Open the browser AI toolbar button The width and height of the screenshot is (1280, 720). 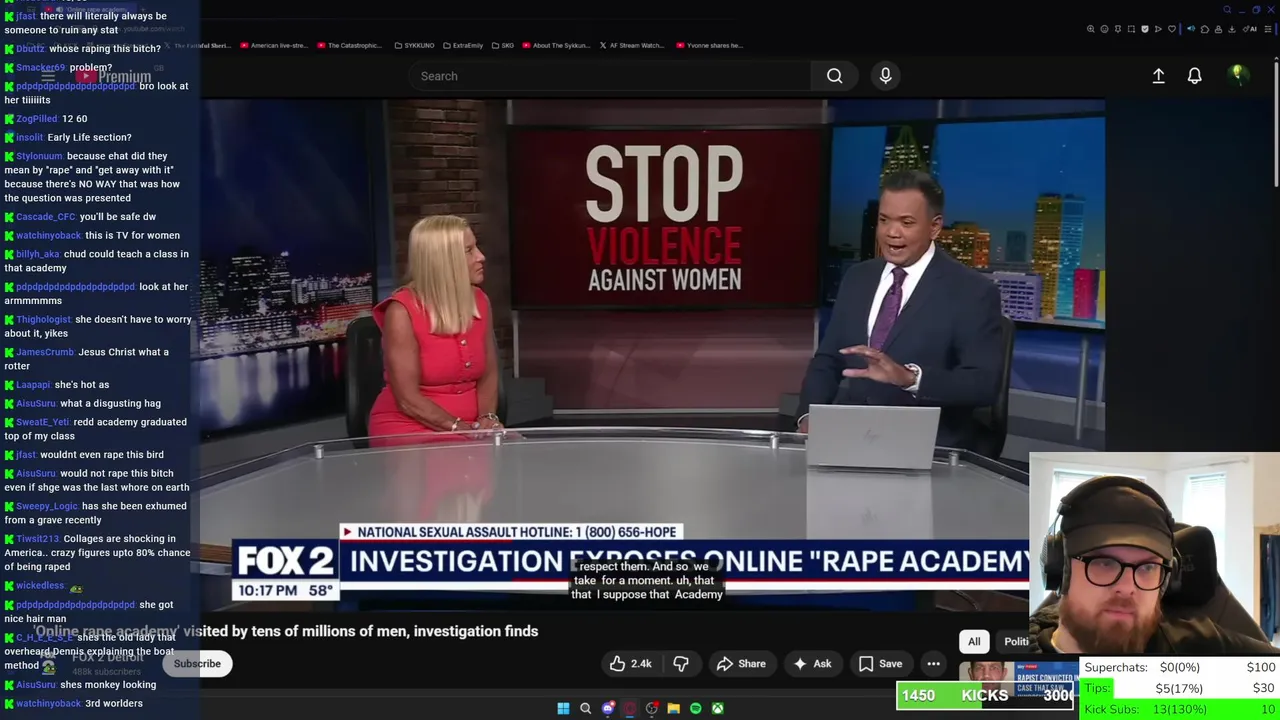point(1252,29)
